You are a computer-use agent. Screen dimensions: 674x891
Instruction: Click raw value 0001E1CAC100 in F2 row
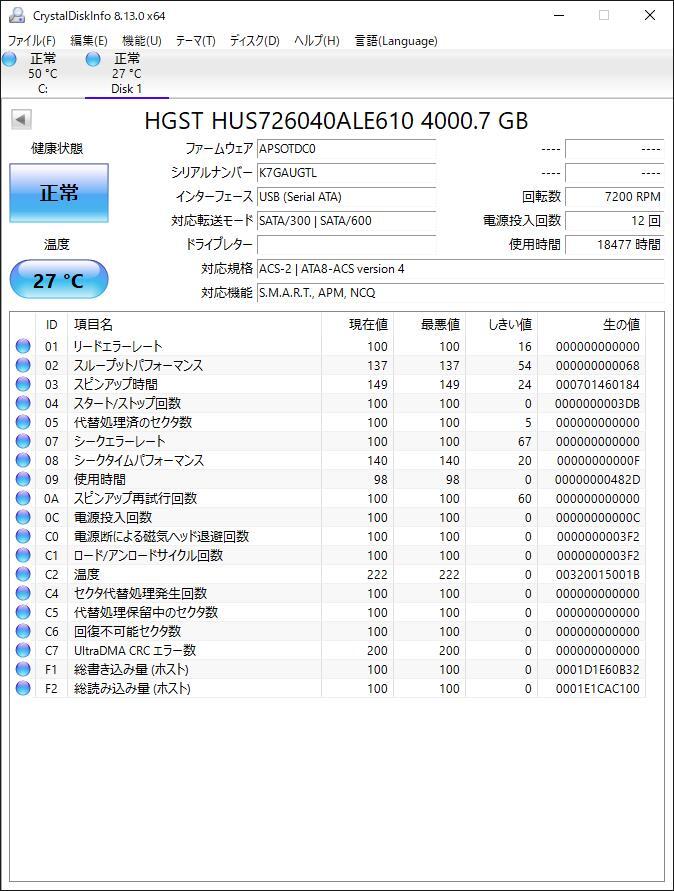click(x=597, y=688)
